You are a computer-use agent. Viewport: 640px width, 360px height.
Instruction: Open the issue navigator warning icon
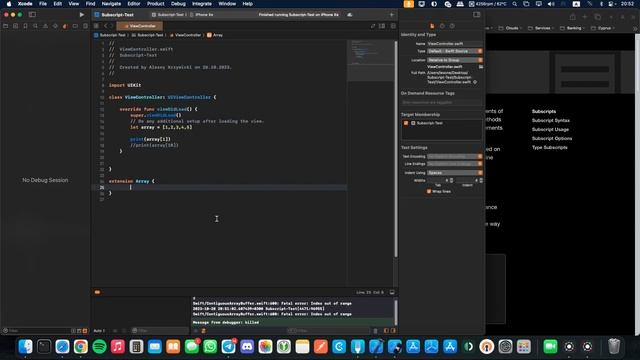tap(45, 26)
